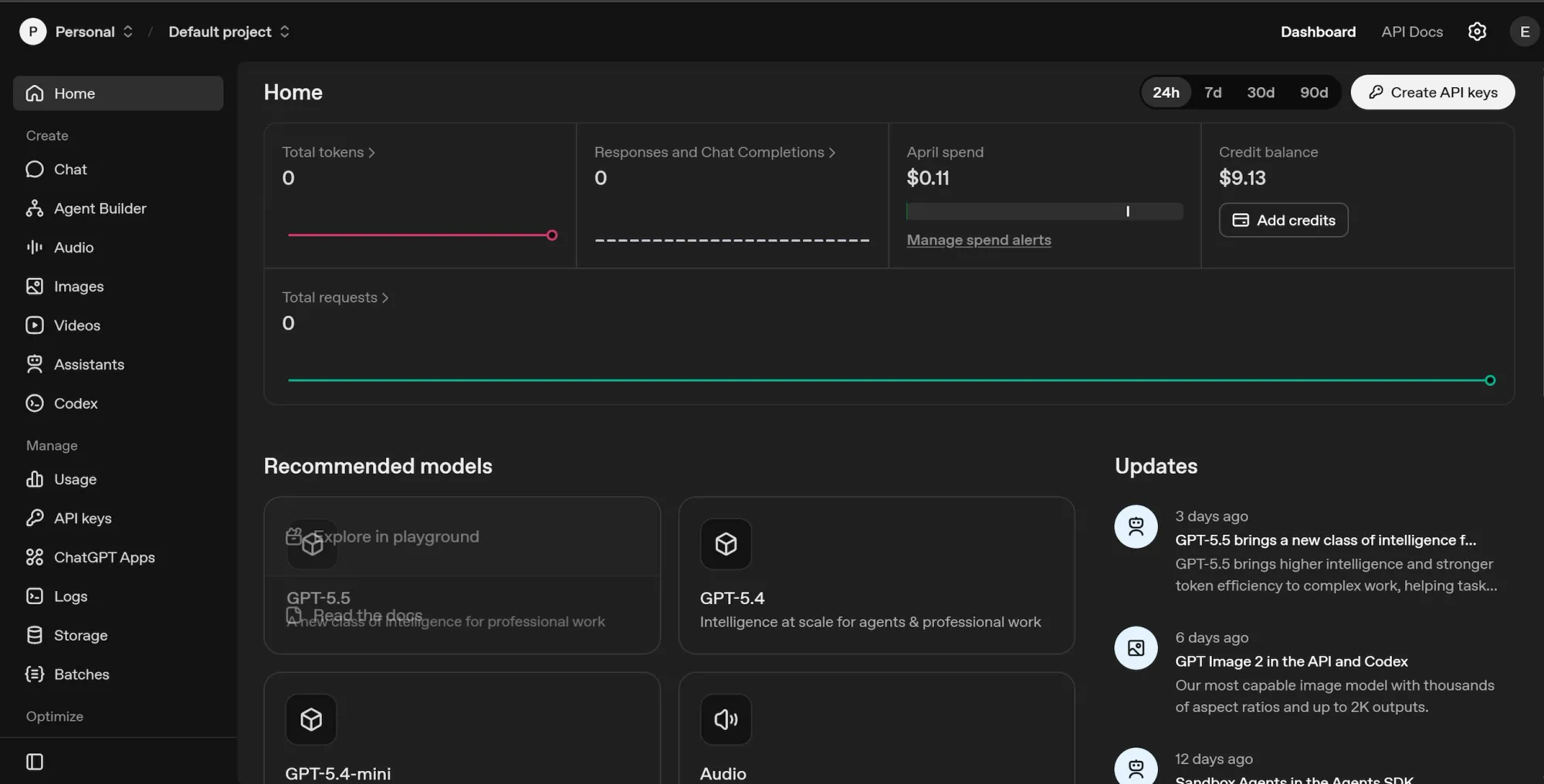This screenshot has width=1544, height=784.
Task: Open the Audio model card
Action: (876, 728)
